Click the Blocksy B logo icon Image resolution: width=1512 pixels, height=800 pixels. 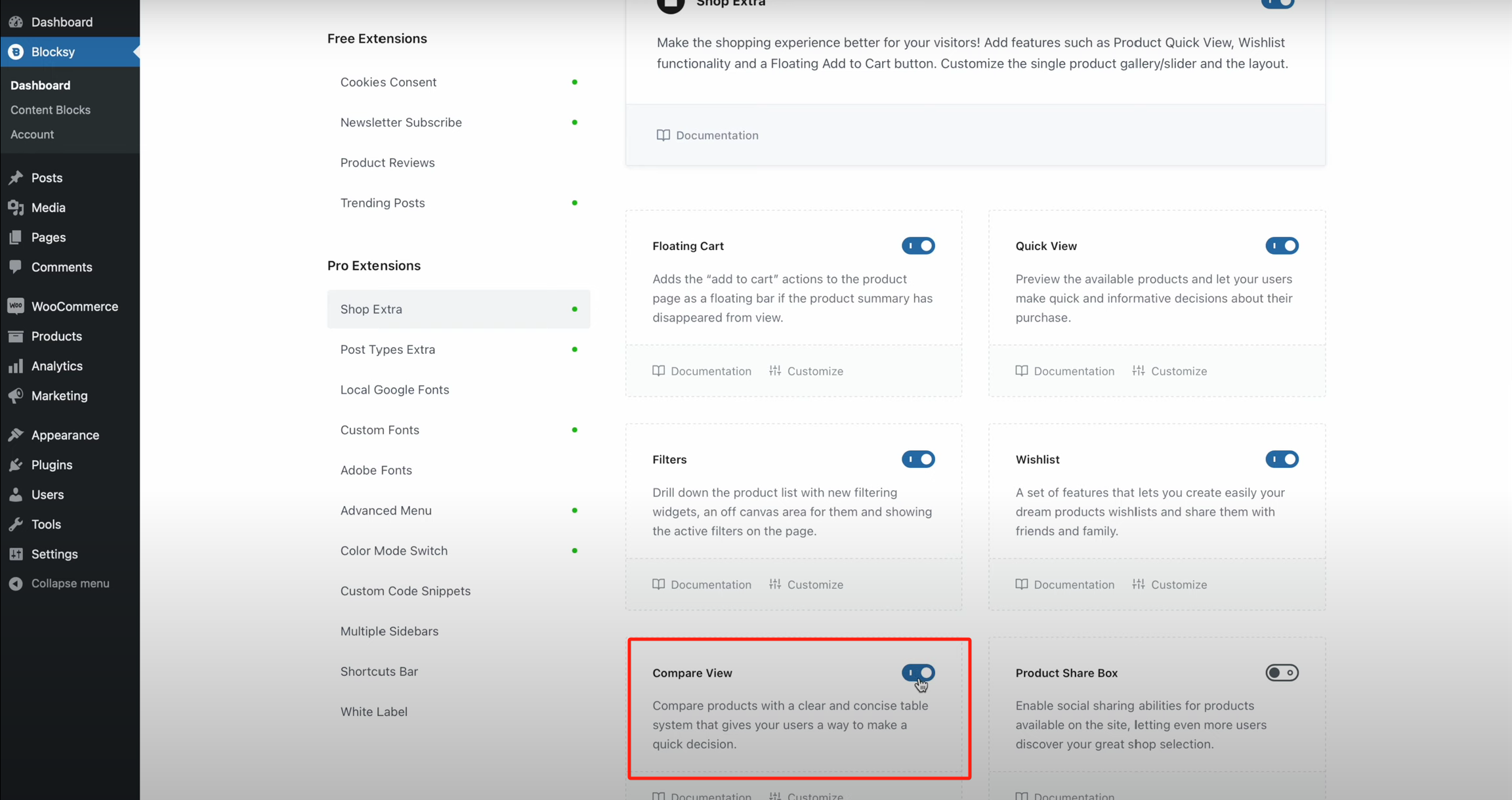[16, 52]
